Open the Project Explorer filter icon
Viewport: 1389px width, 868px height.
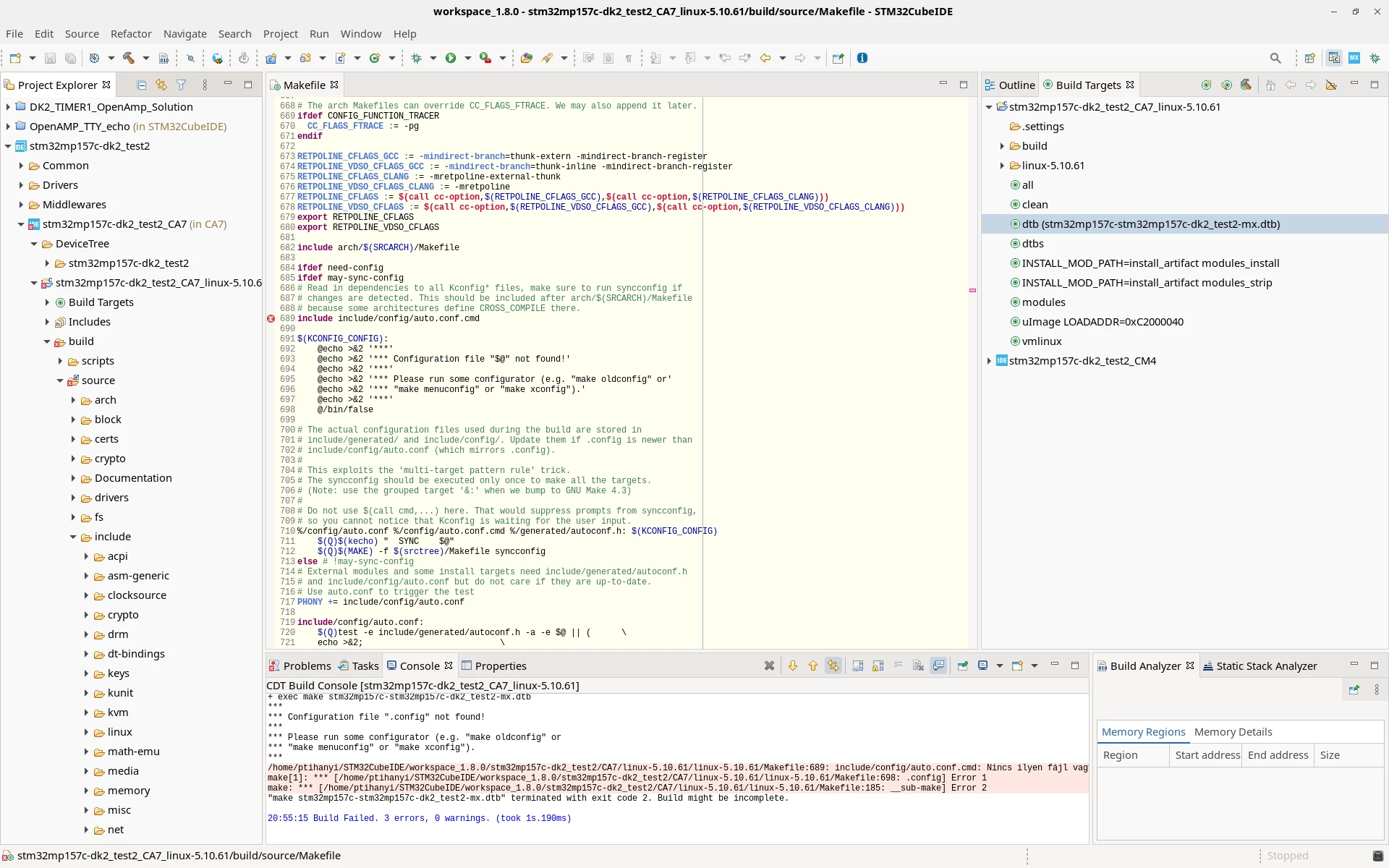tap(182, 85)
